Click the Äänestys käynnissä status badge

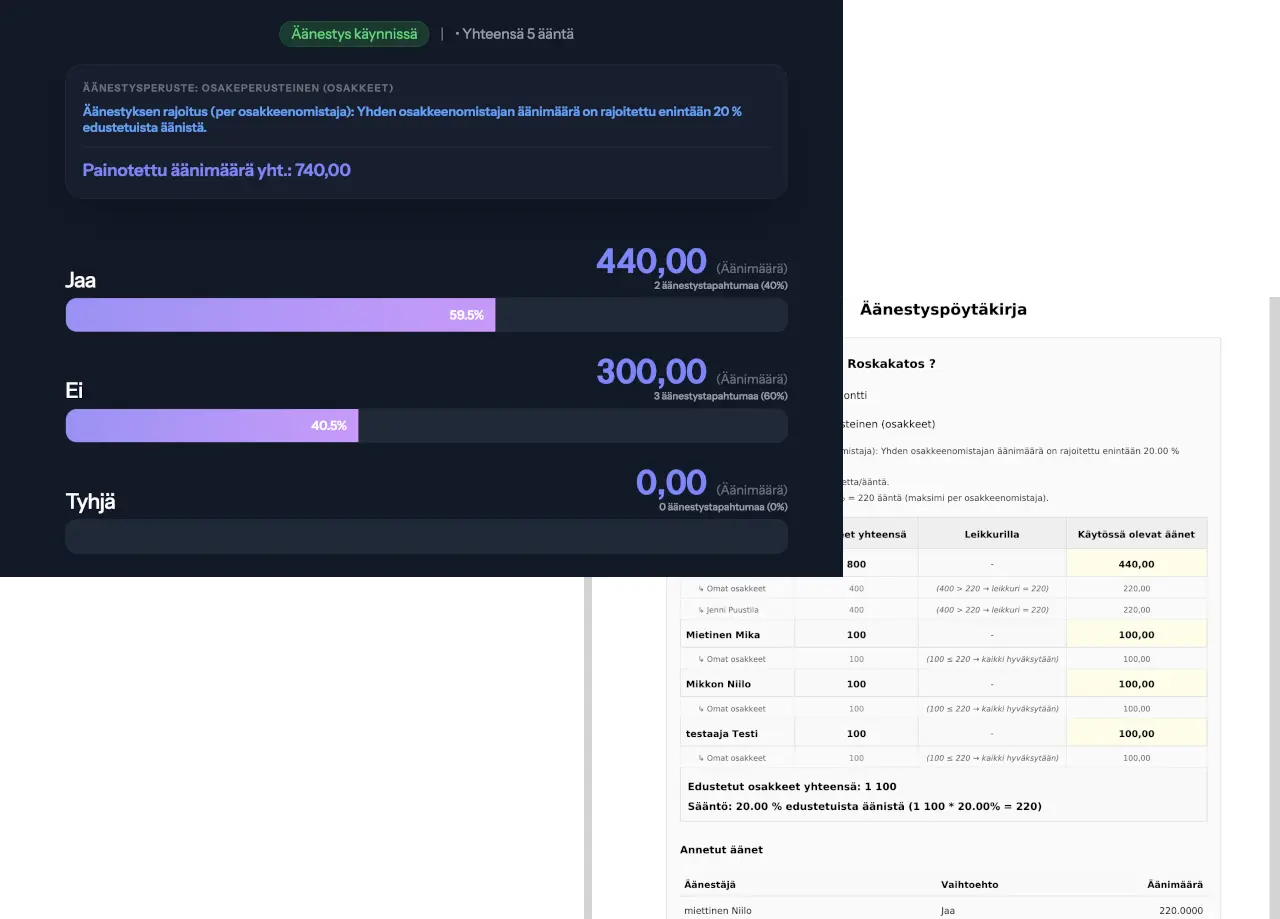point(354,34)
